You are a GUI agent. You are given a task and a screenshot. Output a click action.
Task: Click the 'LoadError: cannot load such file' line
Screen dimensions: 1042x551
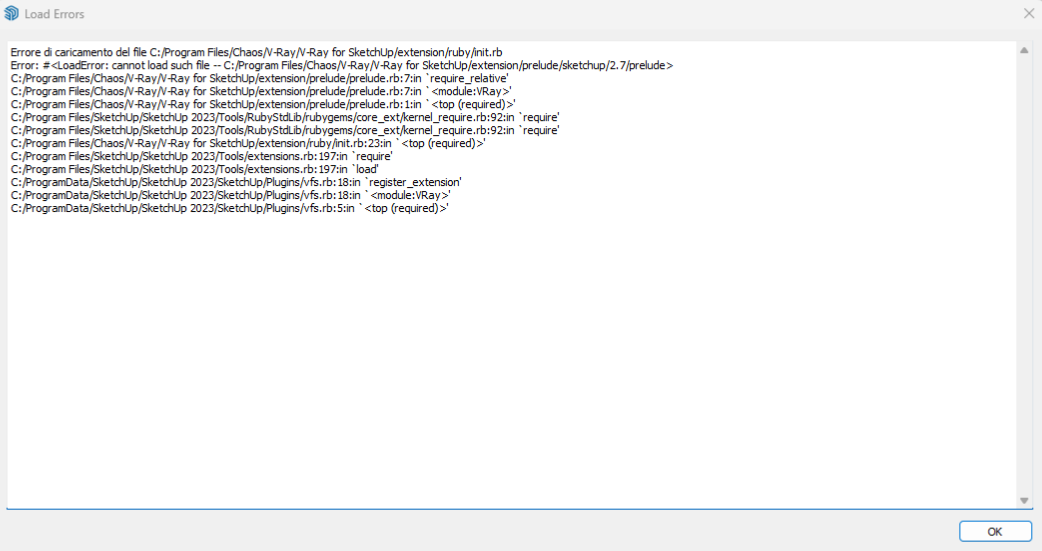(342, 65)
